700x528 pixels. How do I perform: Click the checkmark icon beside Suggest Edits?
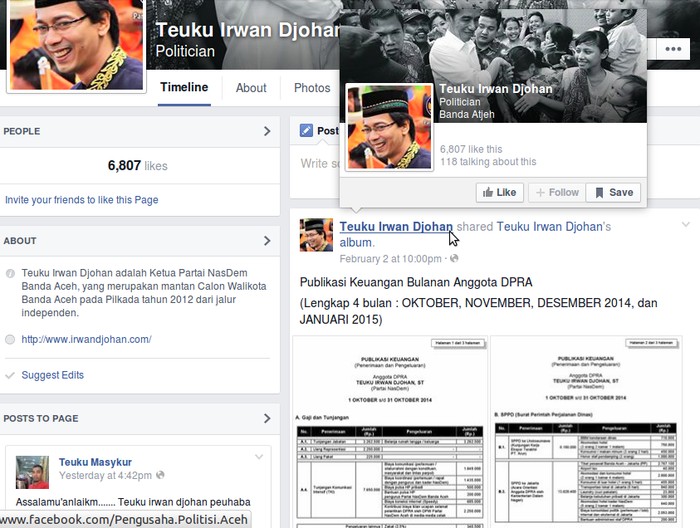click(10, 375)
